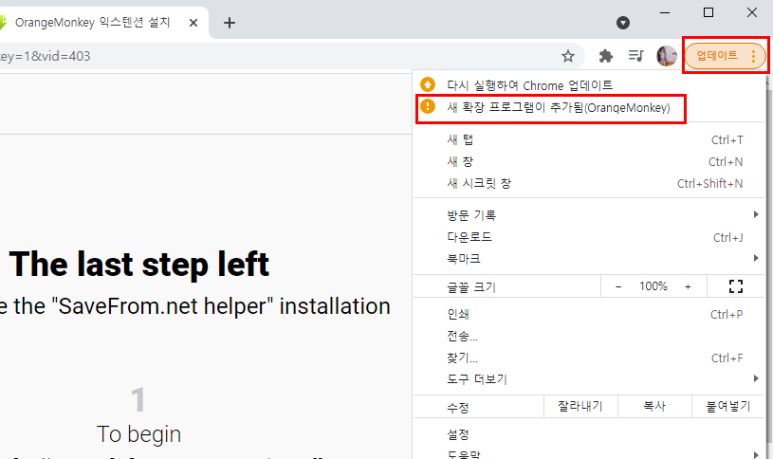Expand the 도움말 submenu

click(589, 454)
